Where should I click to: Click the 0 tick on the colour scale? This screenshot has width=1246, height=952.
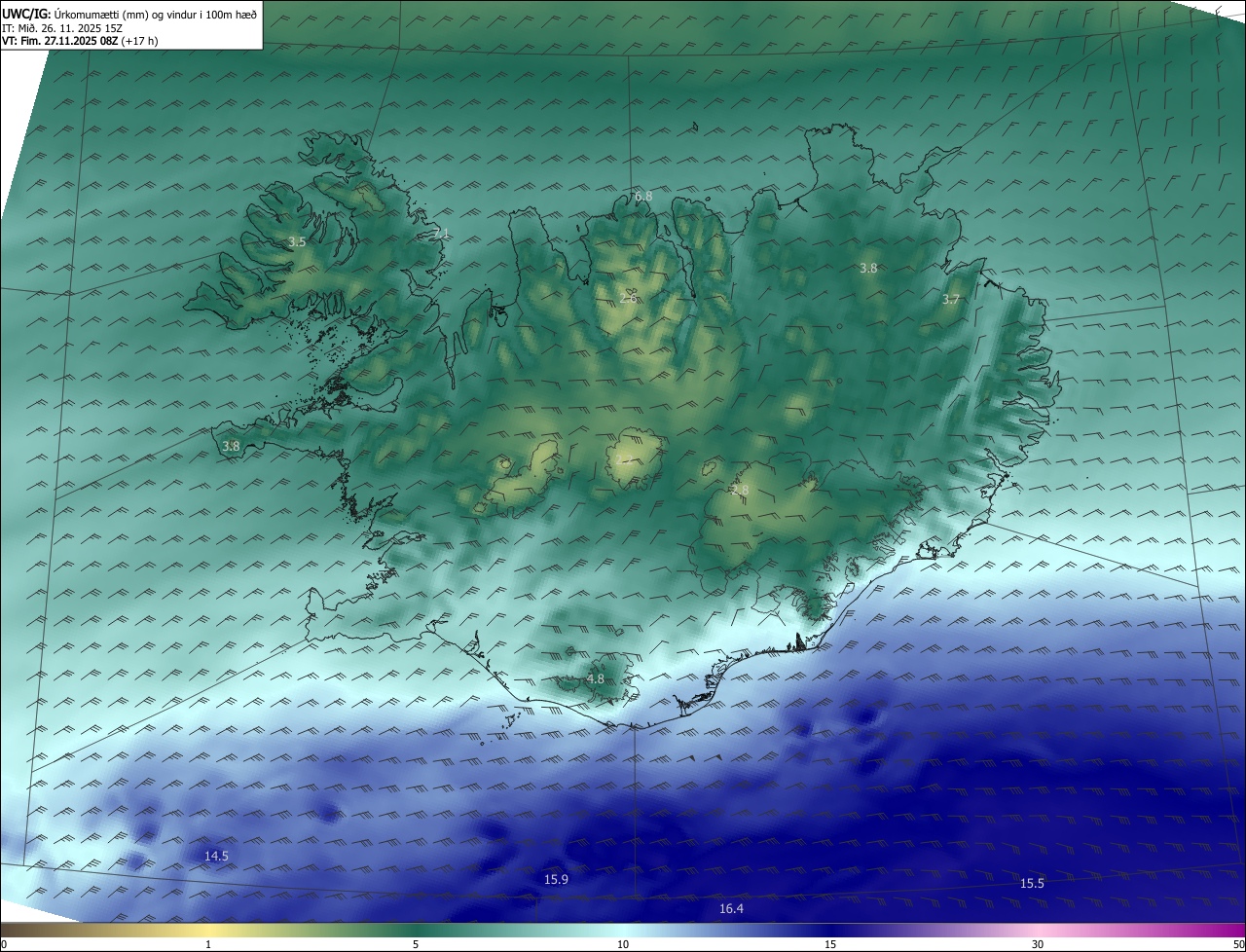pos(4,944)
